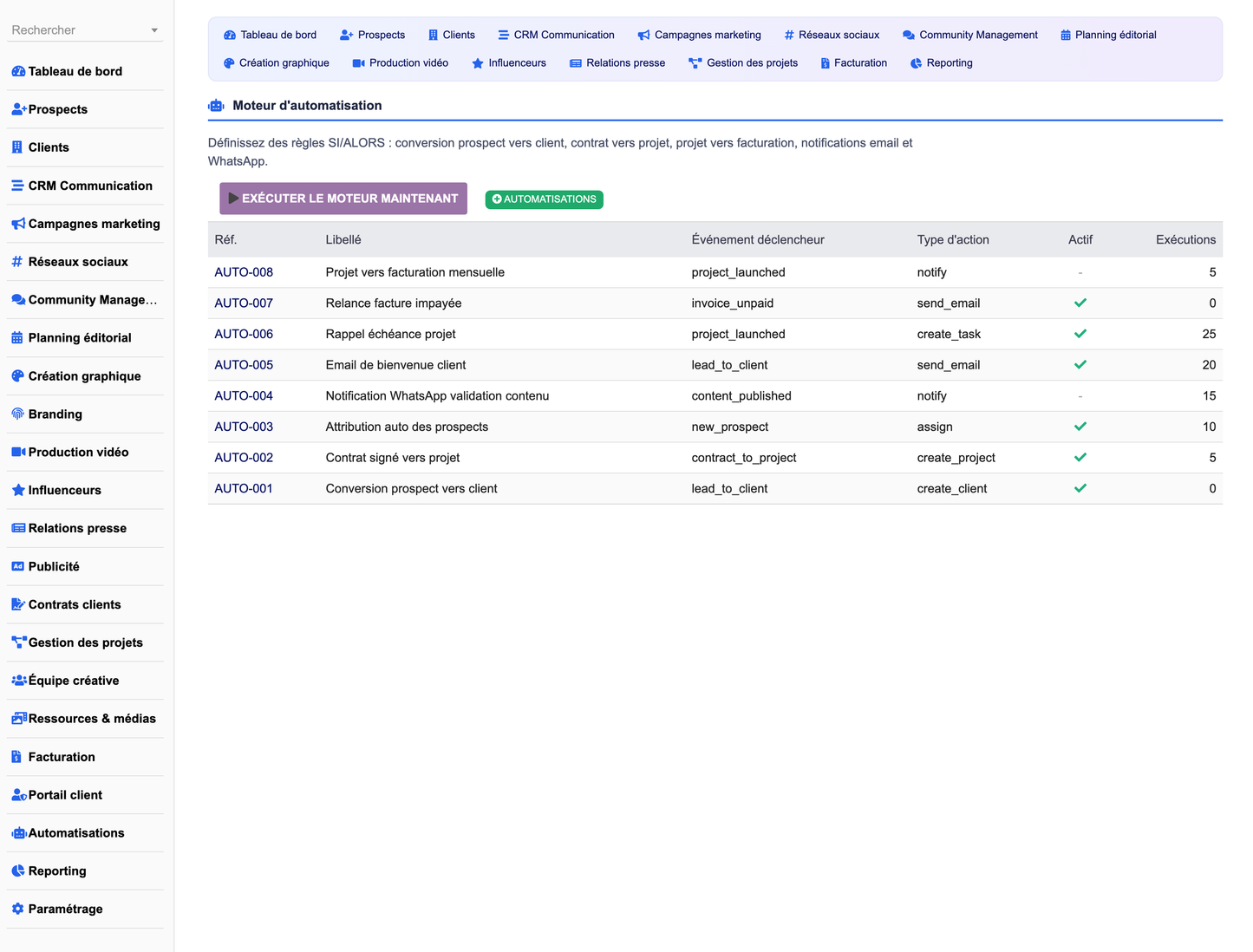Select 'Relance facture impayée' label cell
1253x952 pixels.
click(394, 303)
